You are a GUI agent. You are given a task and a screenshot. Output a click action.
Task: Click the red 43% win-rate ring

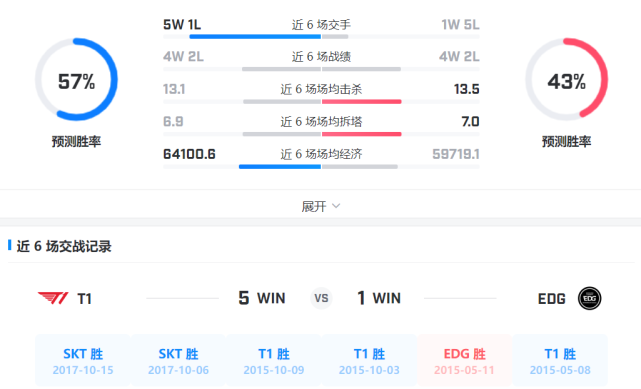[x=567, y=79]
